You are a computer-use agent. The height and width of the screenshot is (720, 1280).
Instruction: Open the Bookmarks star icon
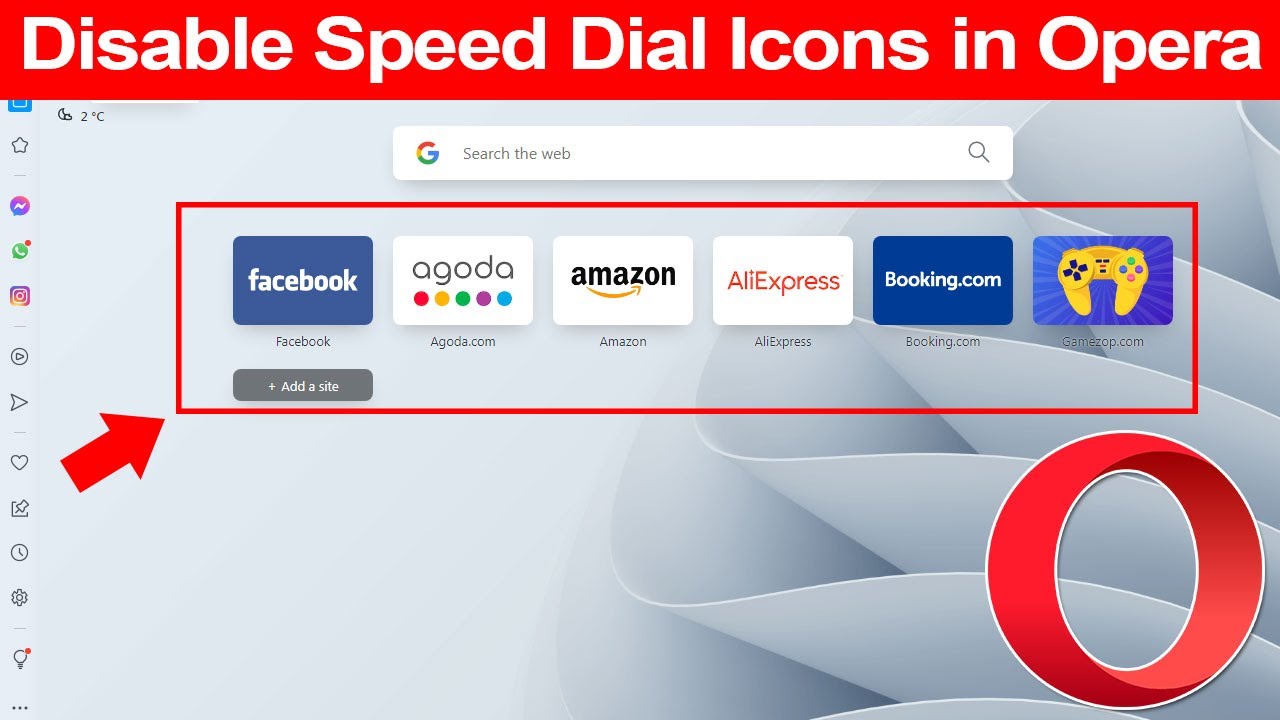(x=20, y=145)
